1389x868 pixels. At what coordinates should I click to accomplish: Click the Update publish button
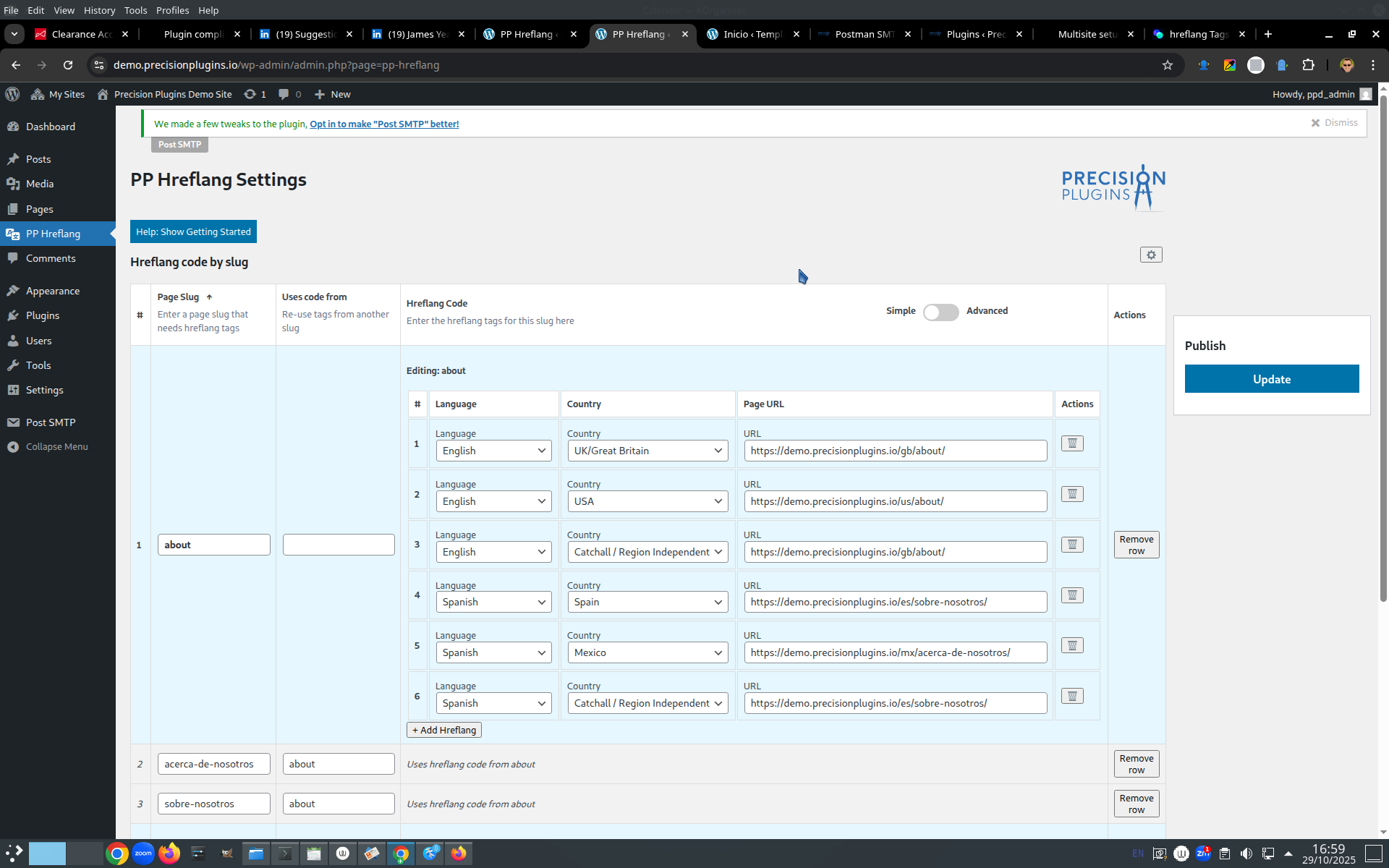1271,379
